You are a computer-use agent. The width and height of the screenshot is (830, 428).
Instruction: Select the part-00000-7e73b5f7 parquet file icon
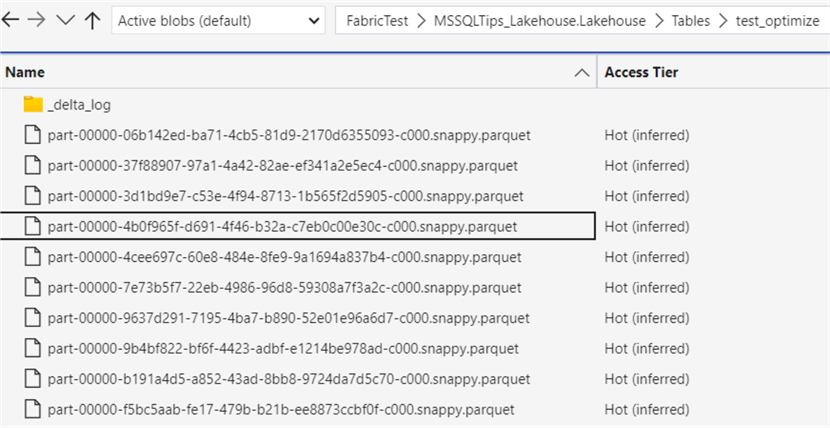pos(33,288)
